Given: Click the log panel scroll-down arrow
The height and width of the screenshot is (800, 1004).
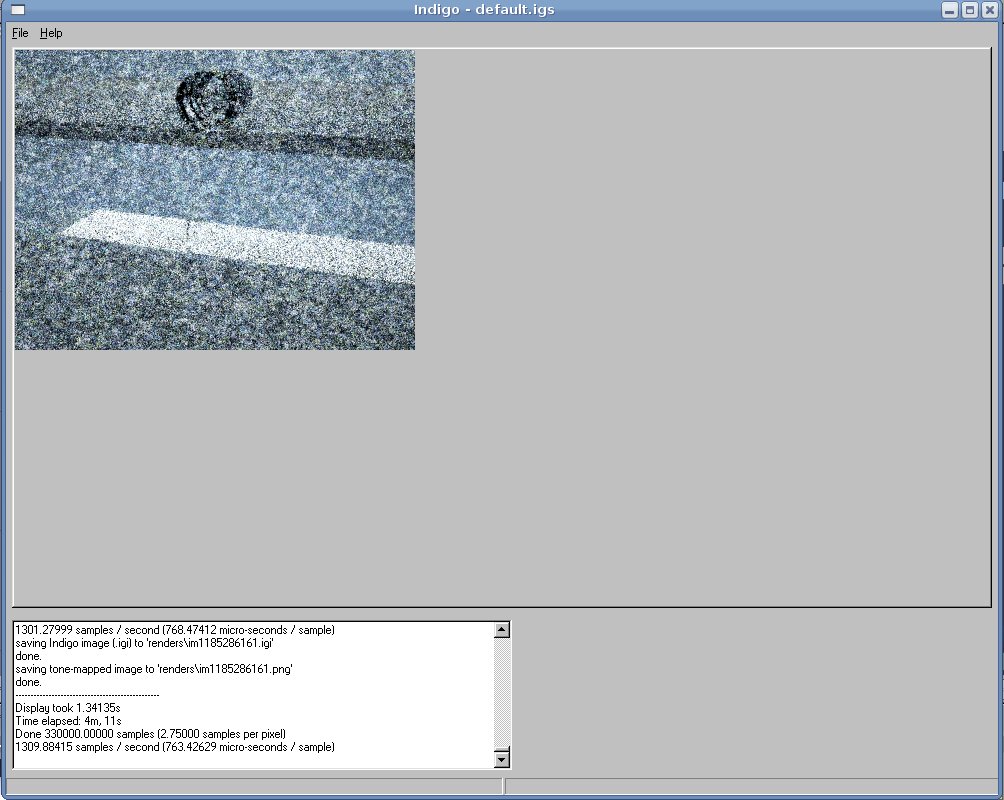Looking at the screenshot, I should click(502, 760).
